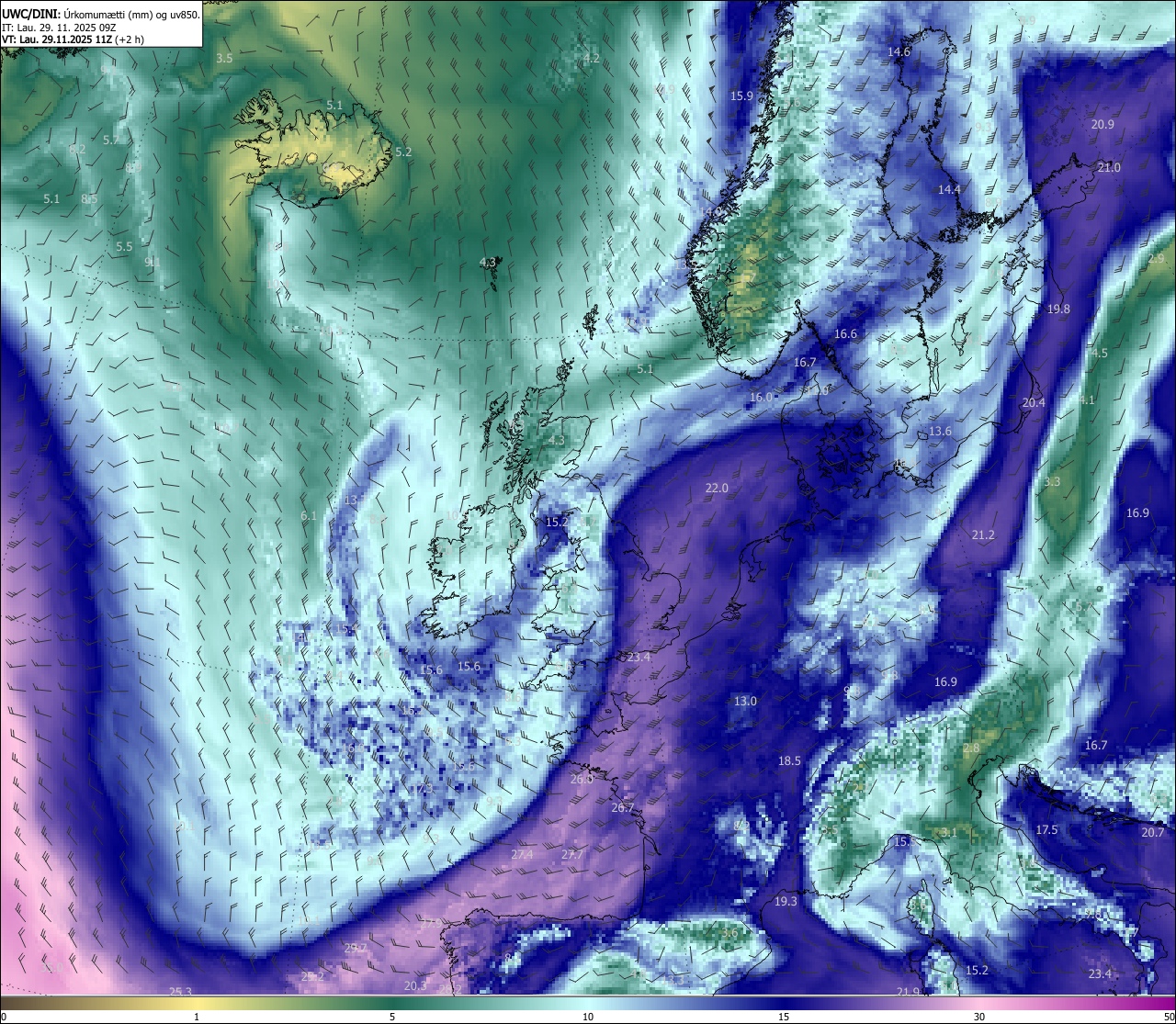This screenshot has width=1176, height=1024.
Task: Click the 16.0 value label on the map
Action: pyautogui.click(x=761, y=398)
